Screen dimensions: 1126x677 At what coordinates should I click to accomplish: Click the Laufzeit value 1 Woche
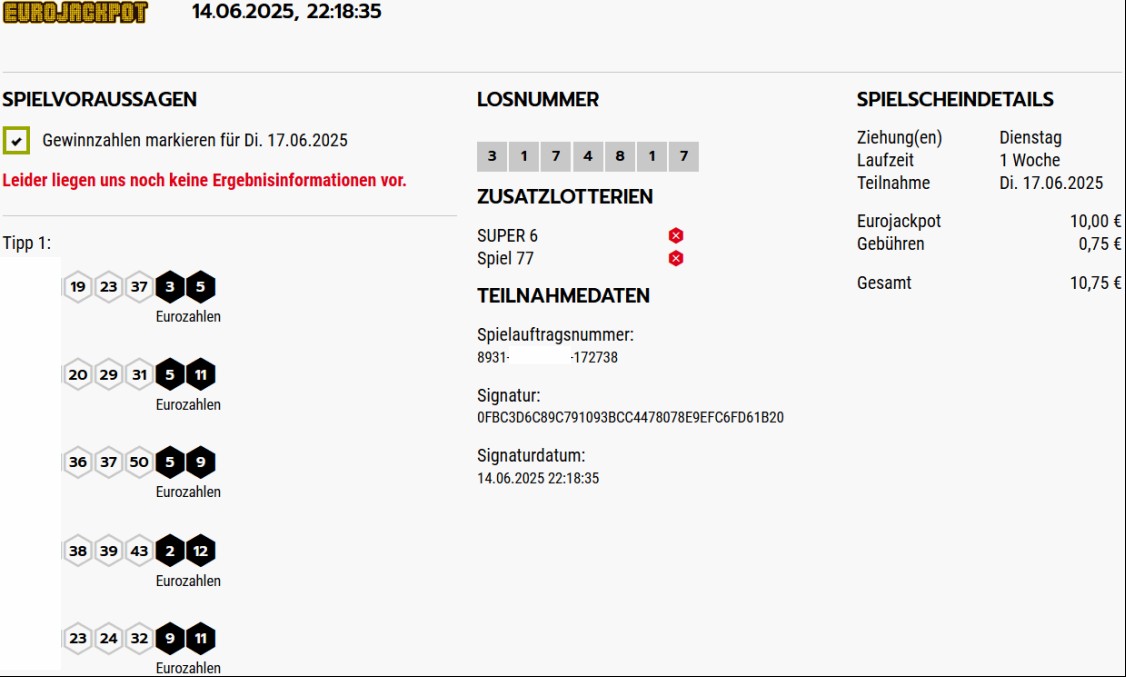tap(1030, 160)
